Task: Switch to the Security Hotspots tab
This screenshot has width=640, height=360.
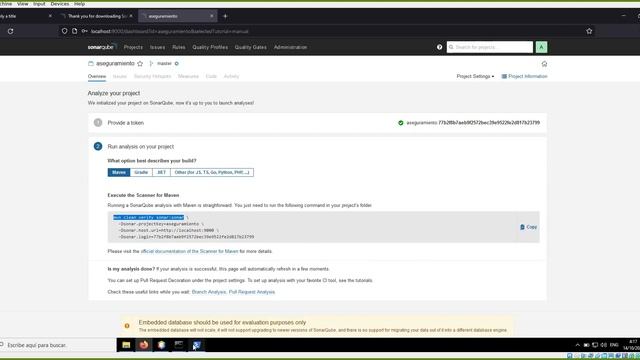Action: pos(152,76)
